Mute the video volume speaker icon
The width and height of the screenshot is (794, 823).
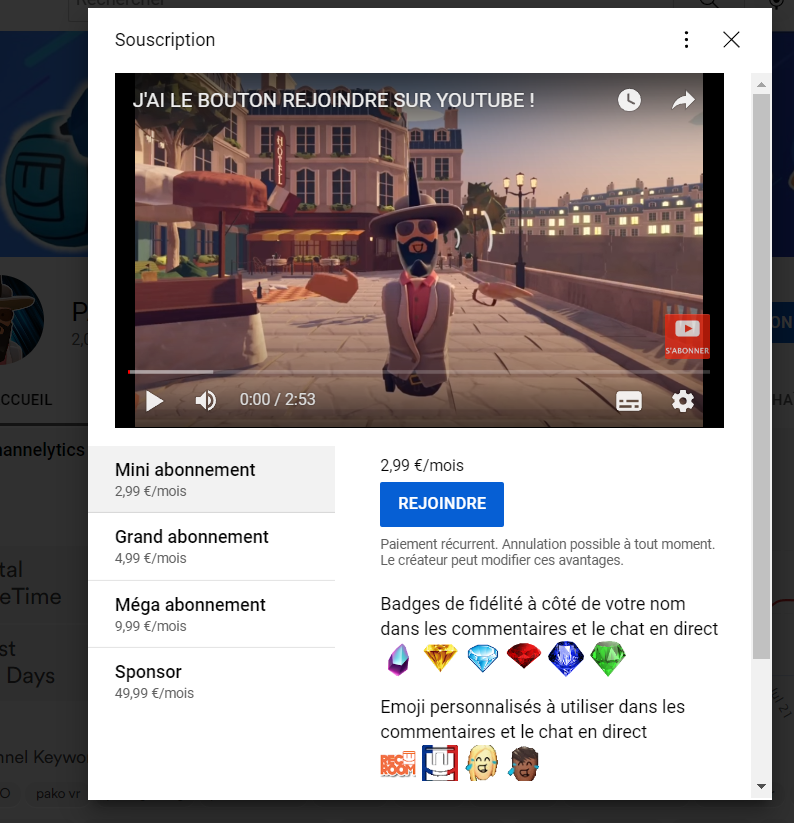(x=206, y=401)
